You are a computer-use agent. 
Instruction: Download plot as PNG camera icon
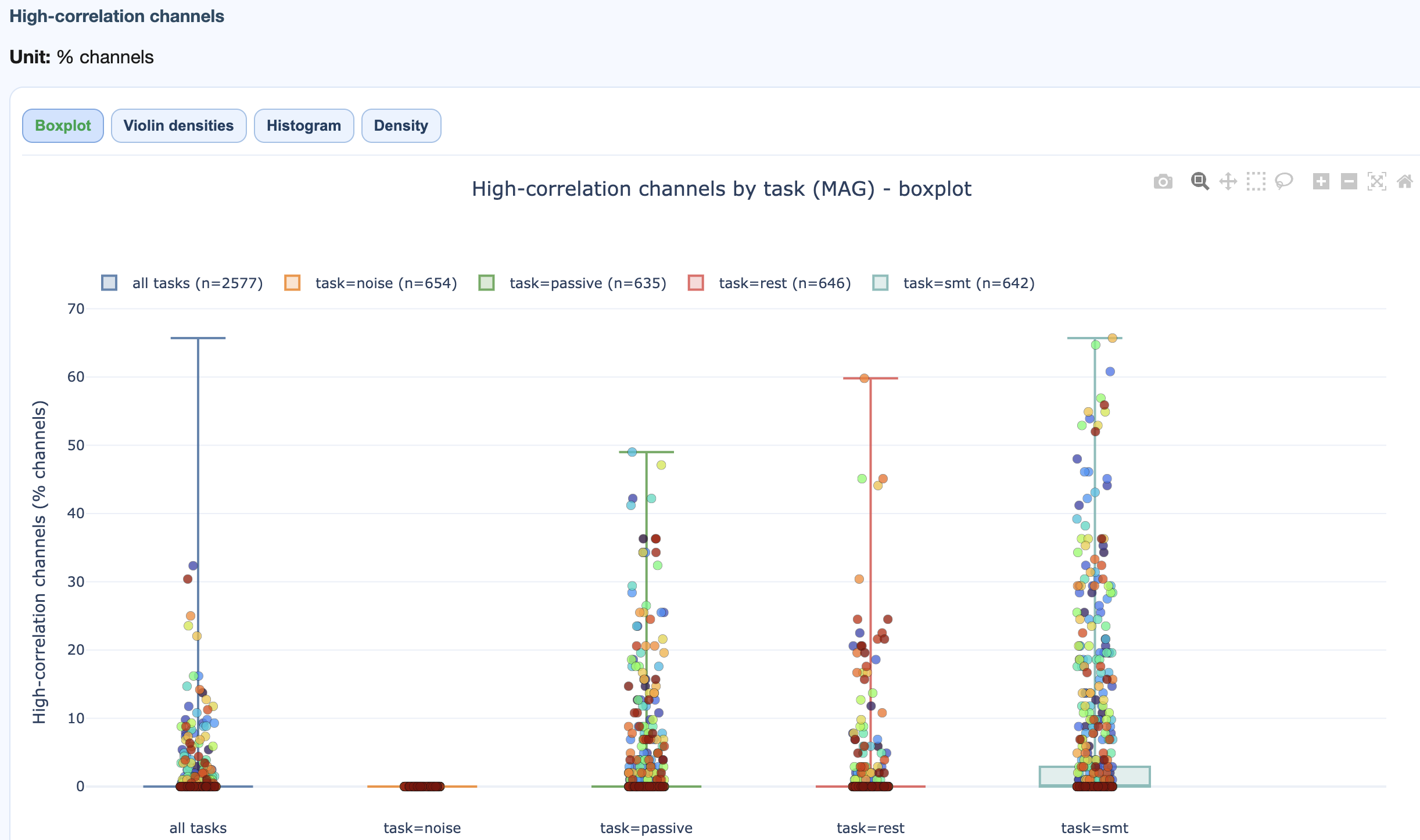pyautogui.click(x=1163, y=182)
